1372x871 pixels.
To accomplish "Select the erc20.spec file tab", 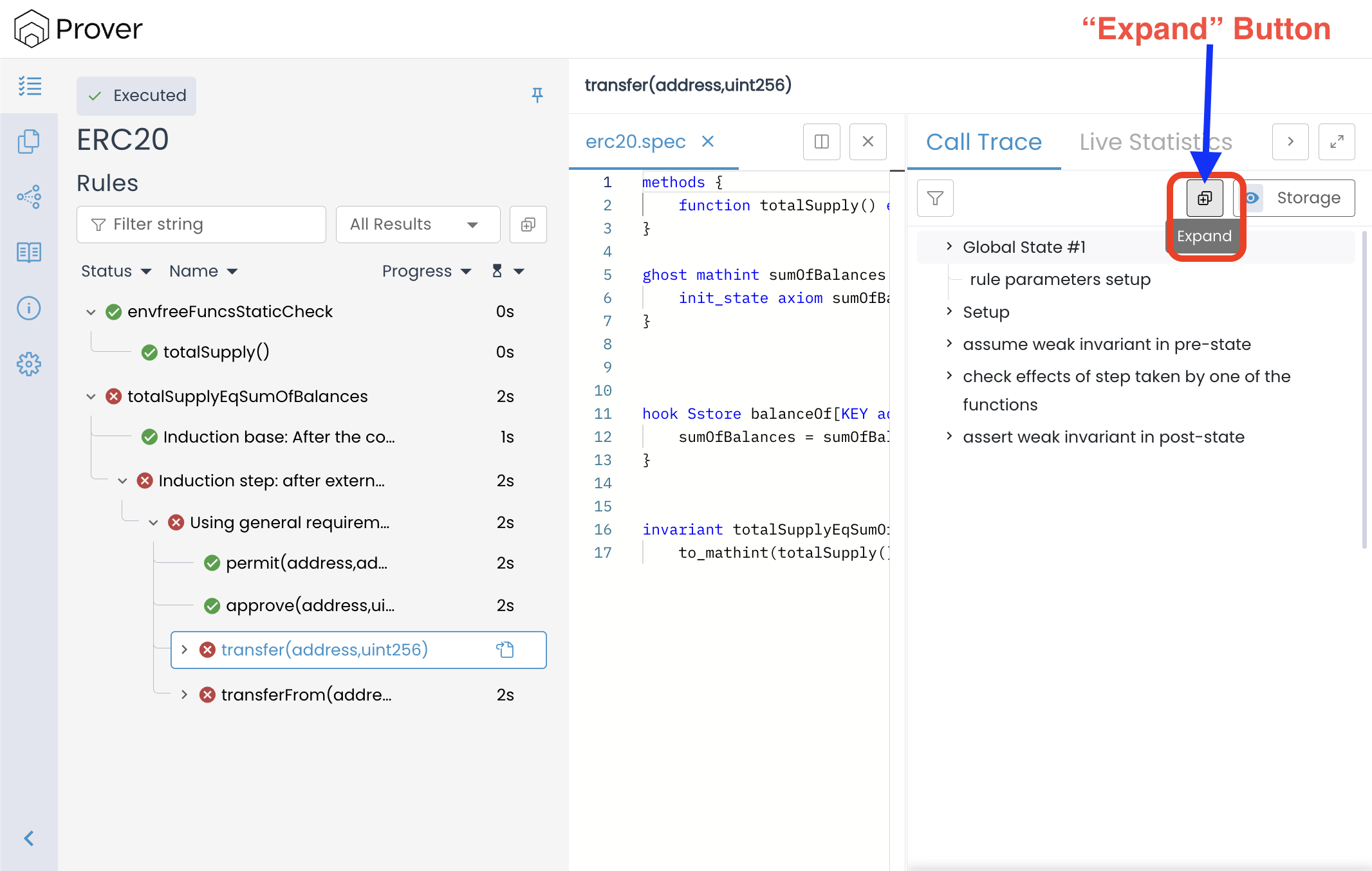I will 635,142.
